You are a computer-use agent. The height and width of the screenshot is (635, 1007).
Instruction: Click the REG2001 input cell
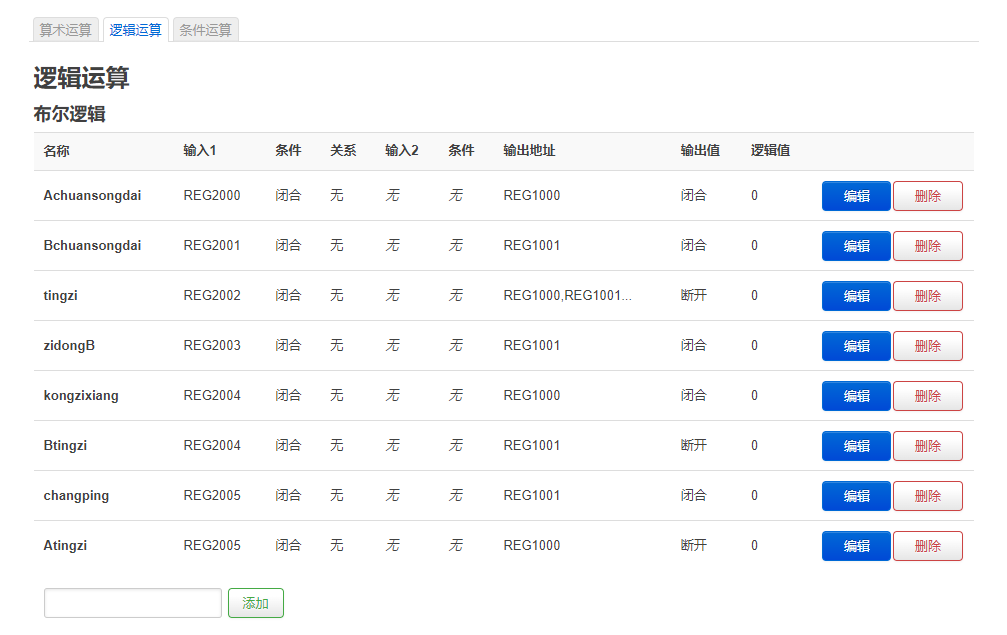[x=212, y=245]
